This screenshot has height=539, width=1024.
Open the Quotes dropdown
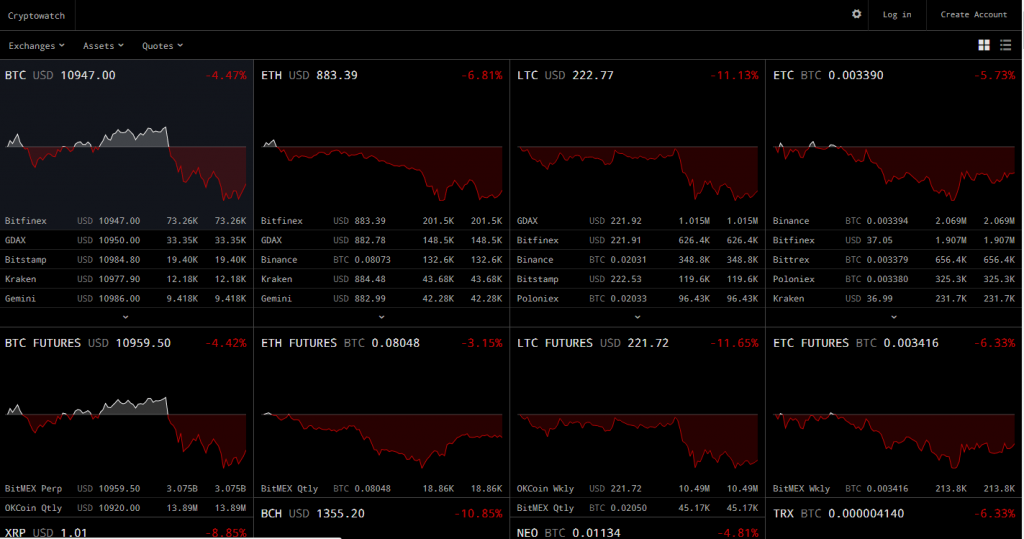(163, 46)
